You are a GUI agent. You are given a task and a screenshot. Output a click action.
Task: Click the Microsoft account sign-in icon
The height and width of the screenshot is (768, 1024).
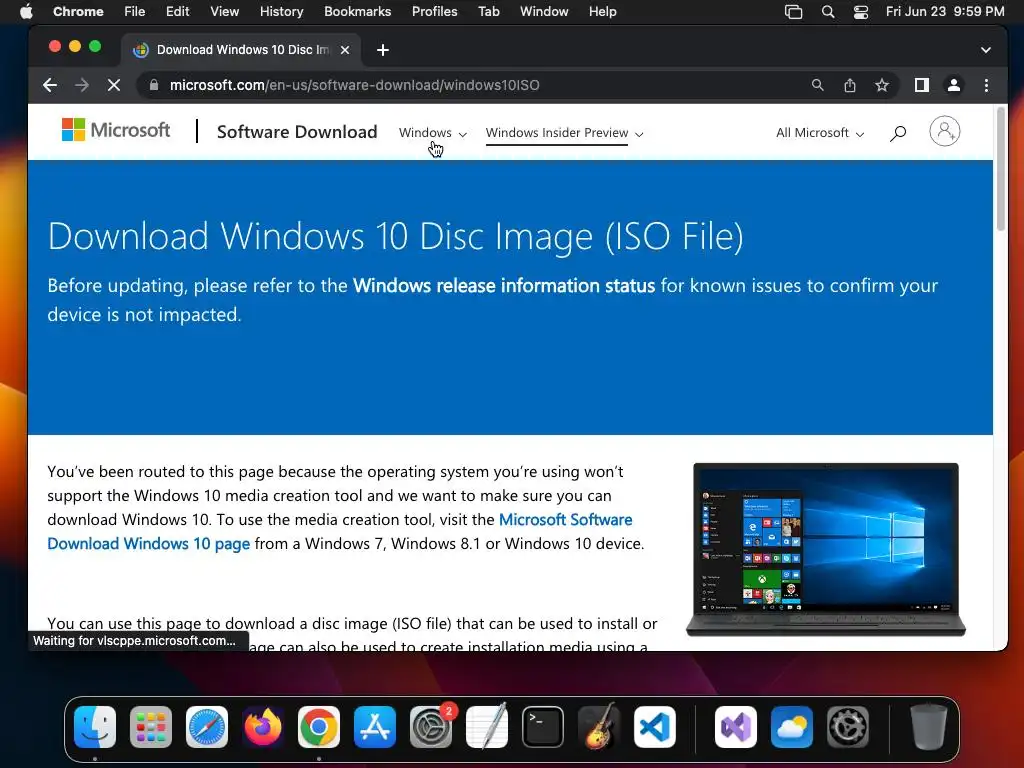click(x=944, y=131)
